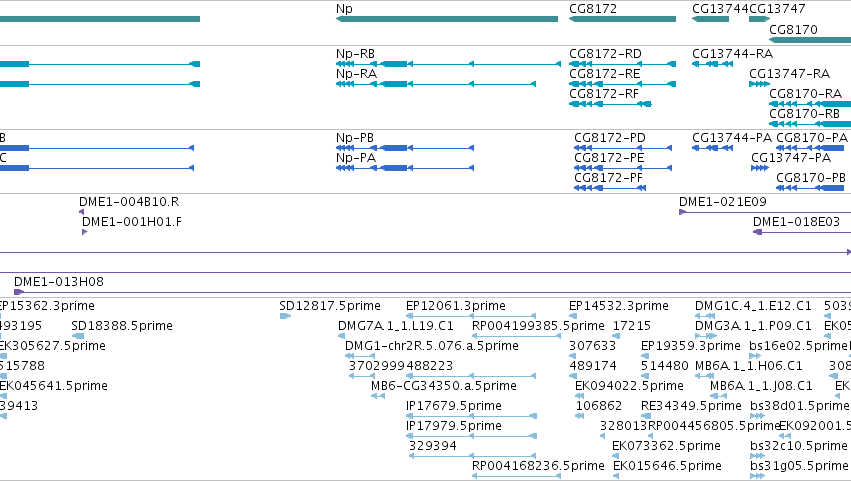Select the Np-RB transcript
The height and width of the screenshot is (481, 851).
pyautogui.click(x=448, y=64)
